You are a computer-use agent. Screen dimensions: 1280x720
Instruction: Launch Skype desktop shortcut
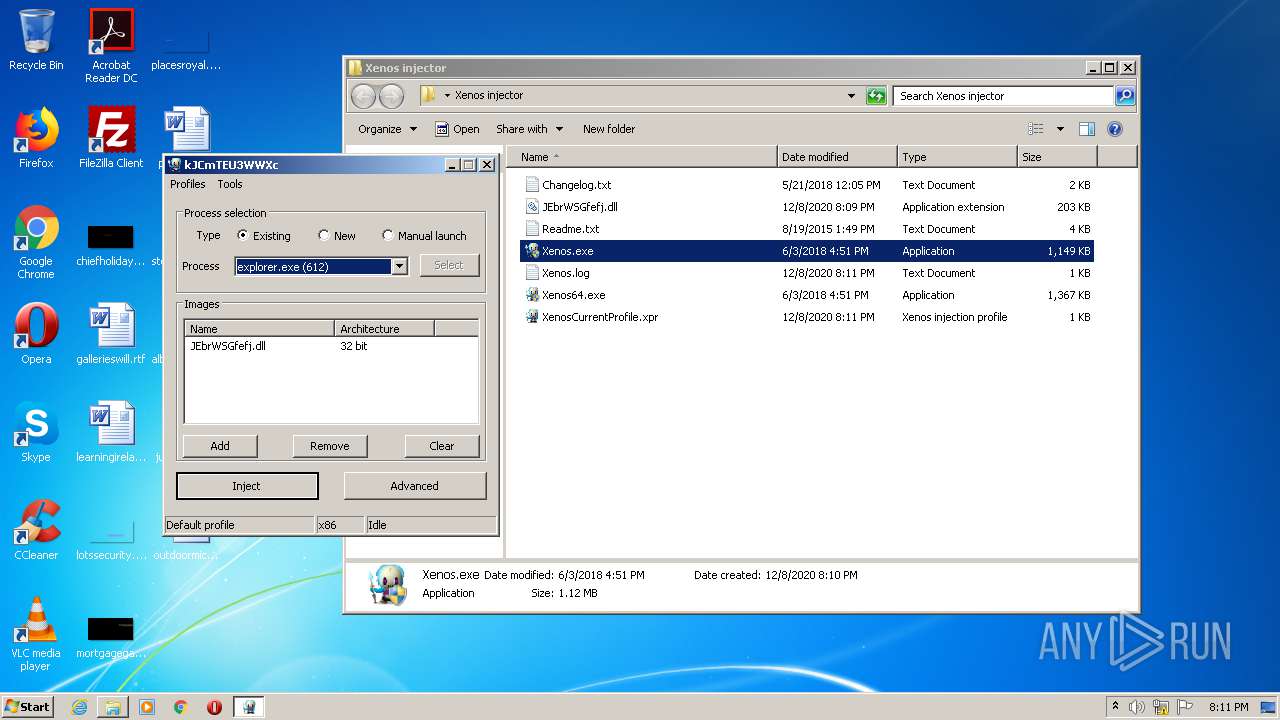36,431
